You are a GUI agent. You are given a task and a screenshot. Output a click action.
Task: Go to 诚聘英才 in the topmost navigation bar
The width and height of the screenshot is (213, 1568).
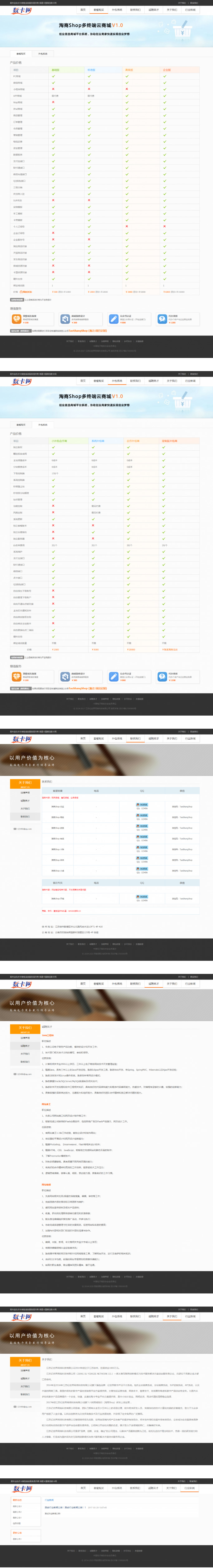tap(153, 10)
